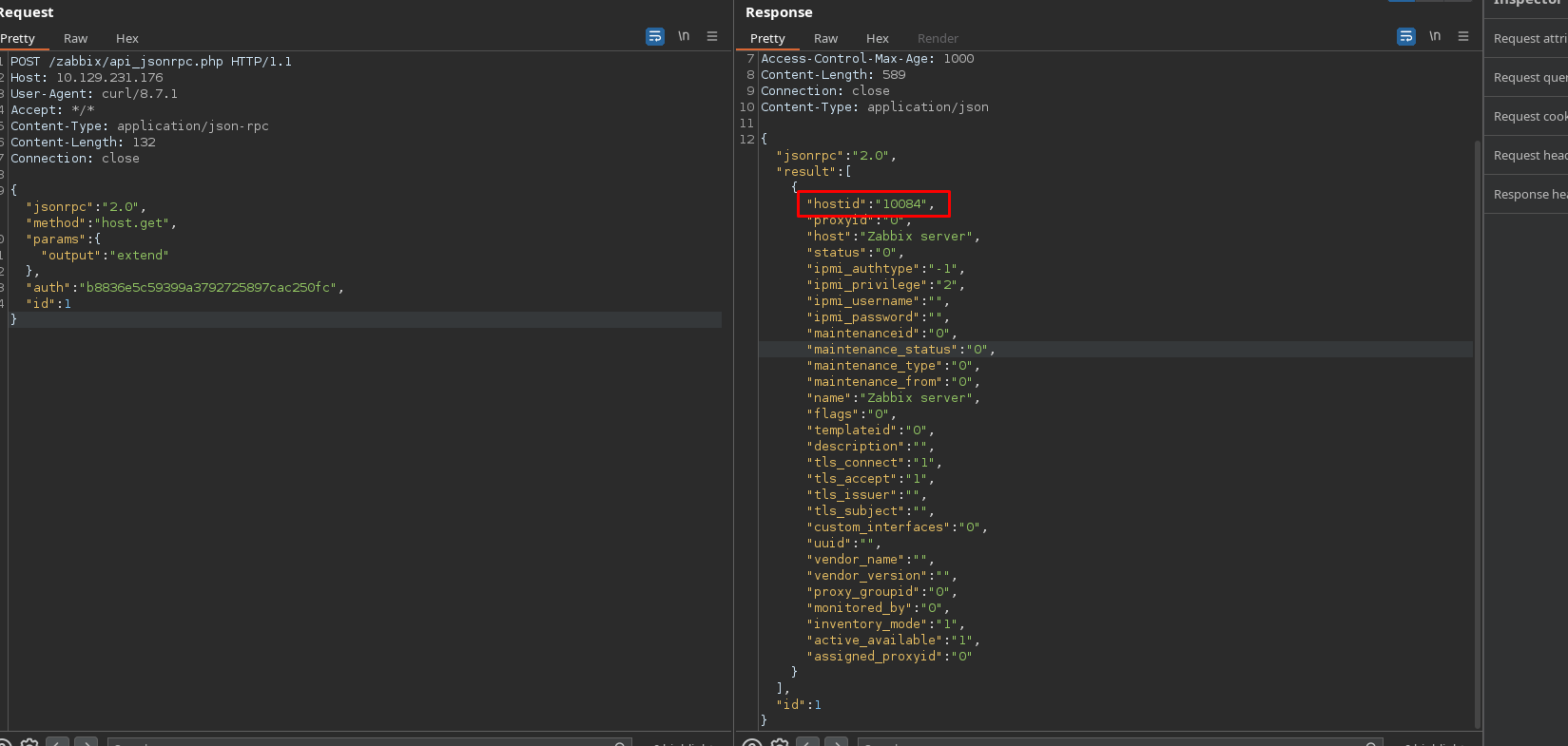Select the Raw tab in Response pane
The width and height of the screenshot is (1568, 746).
[825, 38]
